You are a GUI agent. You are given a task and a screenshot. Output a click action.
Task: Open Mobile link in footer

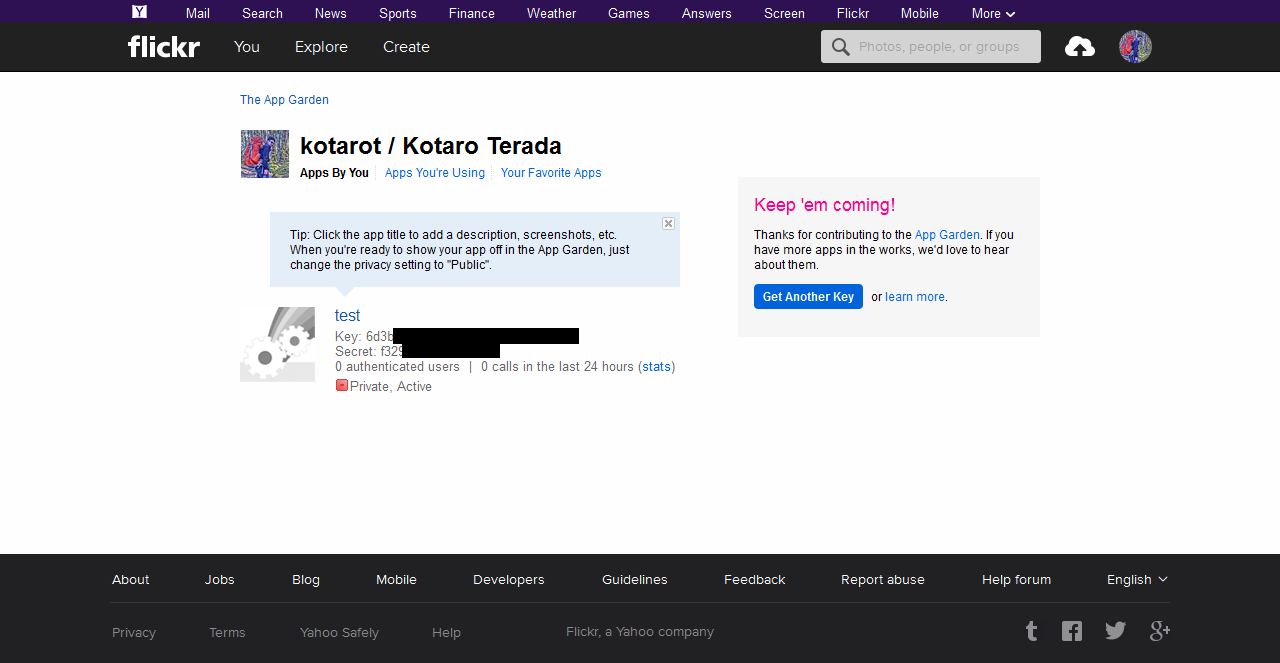click(x=396, y=579)
